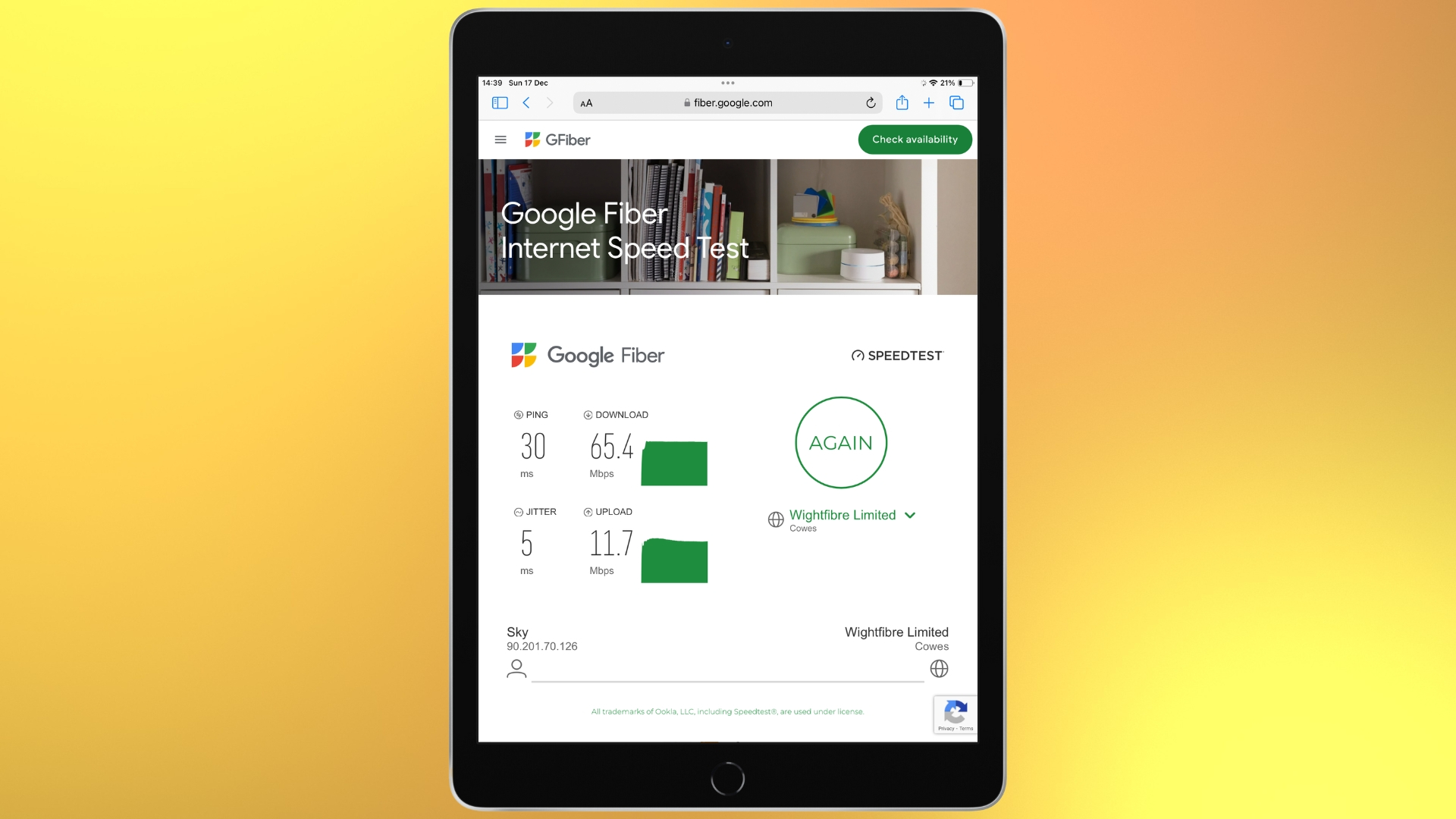Click the browser share icon
This screenshot has height=819, width=1456.
click(x=900, y=102)
